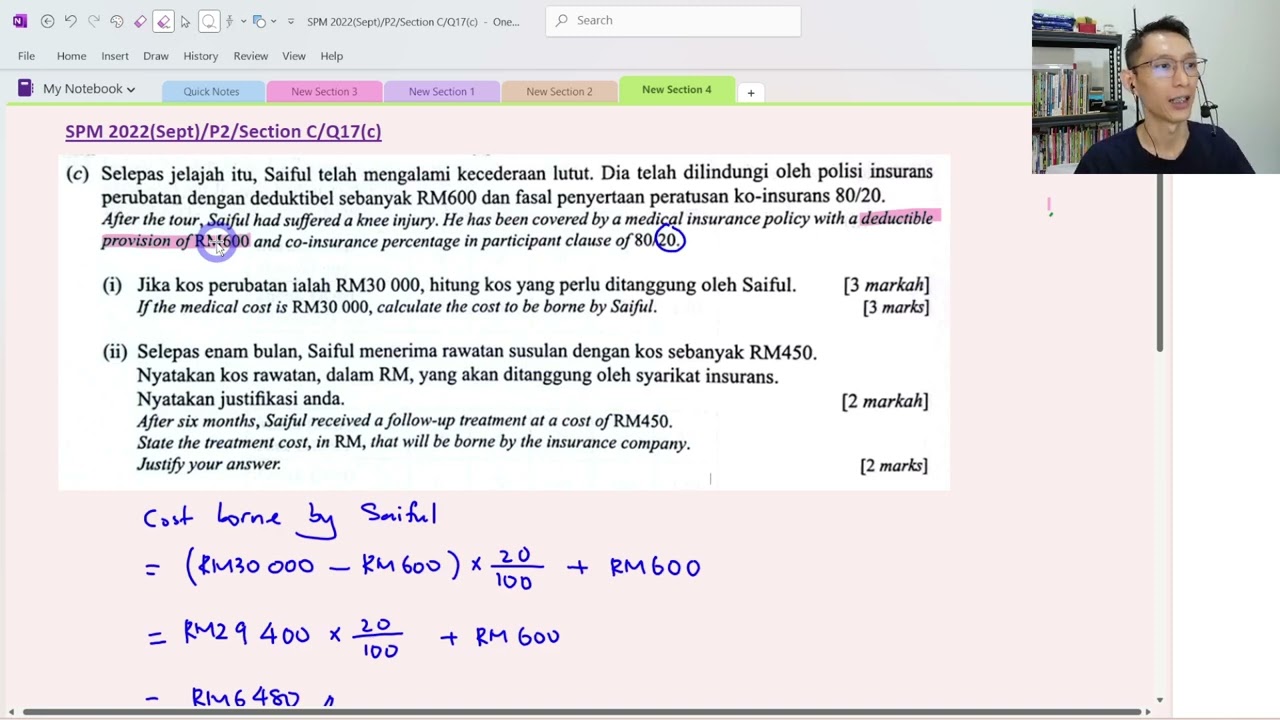Open the History ribbon tab
Viewport: 1280px width, 720px height.
click(x=201, y=56)
